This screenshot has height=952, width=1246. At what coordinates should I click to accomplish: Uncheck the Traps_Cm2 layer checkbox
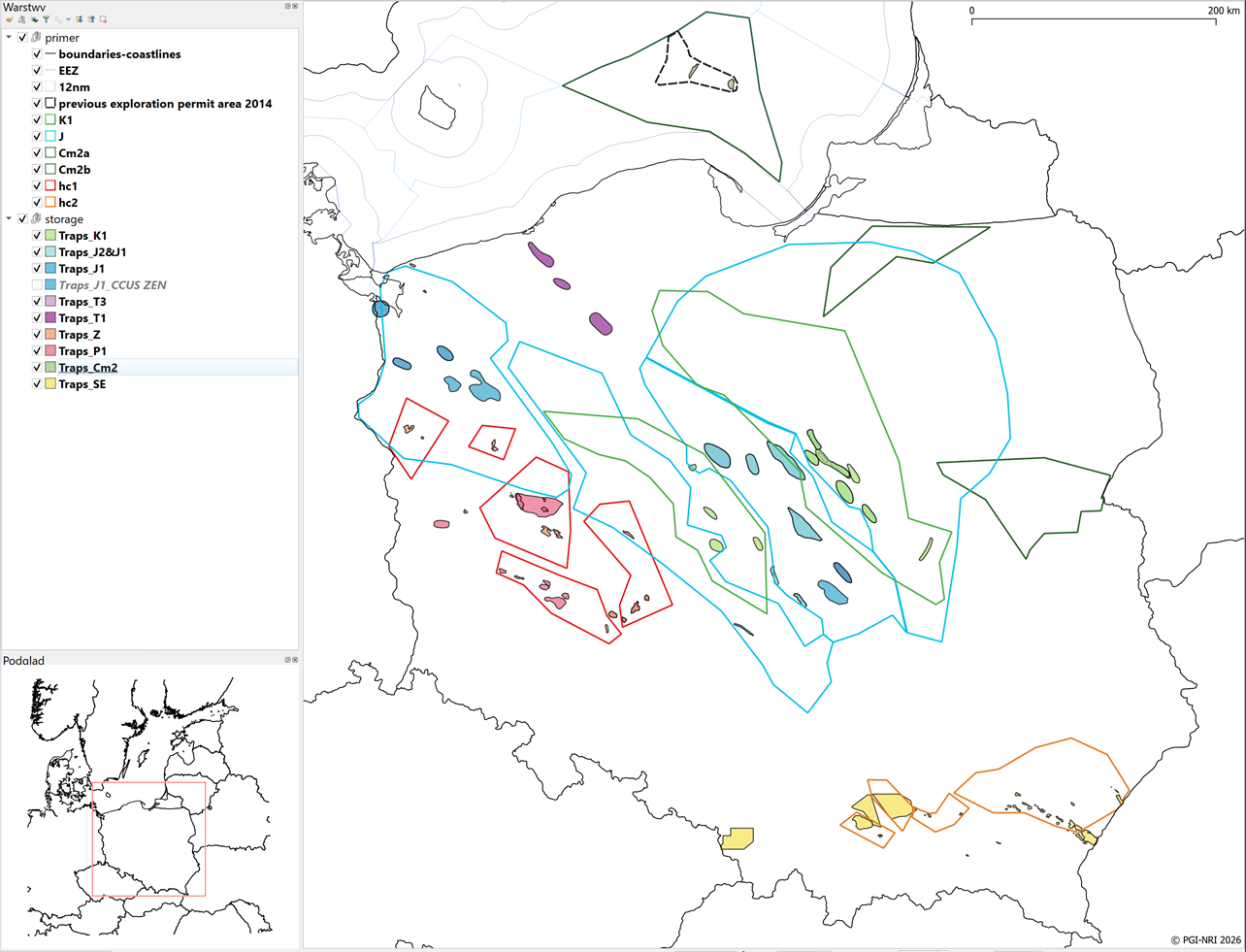(x=37, y=368)
